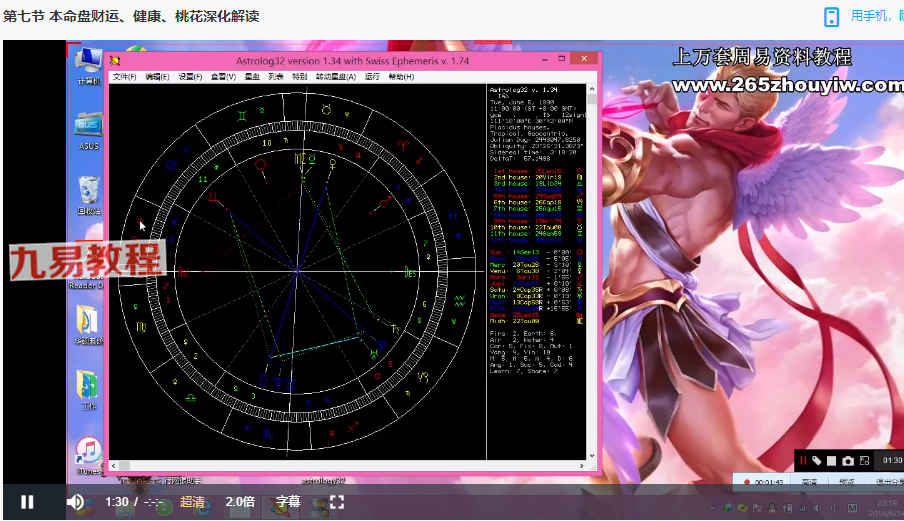Open the 文件(F) menu in Astrolog32
Screen dimensions: 904x521
(125, 77)
